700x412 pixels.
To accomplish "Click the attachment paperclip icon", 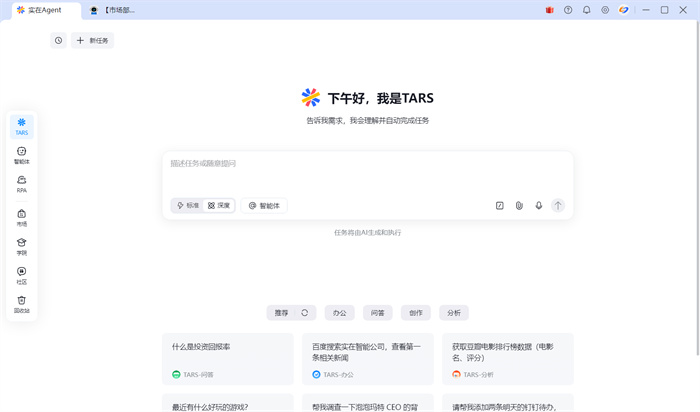I will point(519,205).
